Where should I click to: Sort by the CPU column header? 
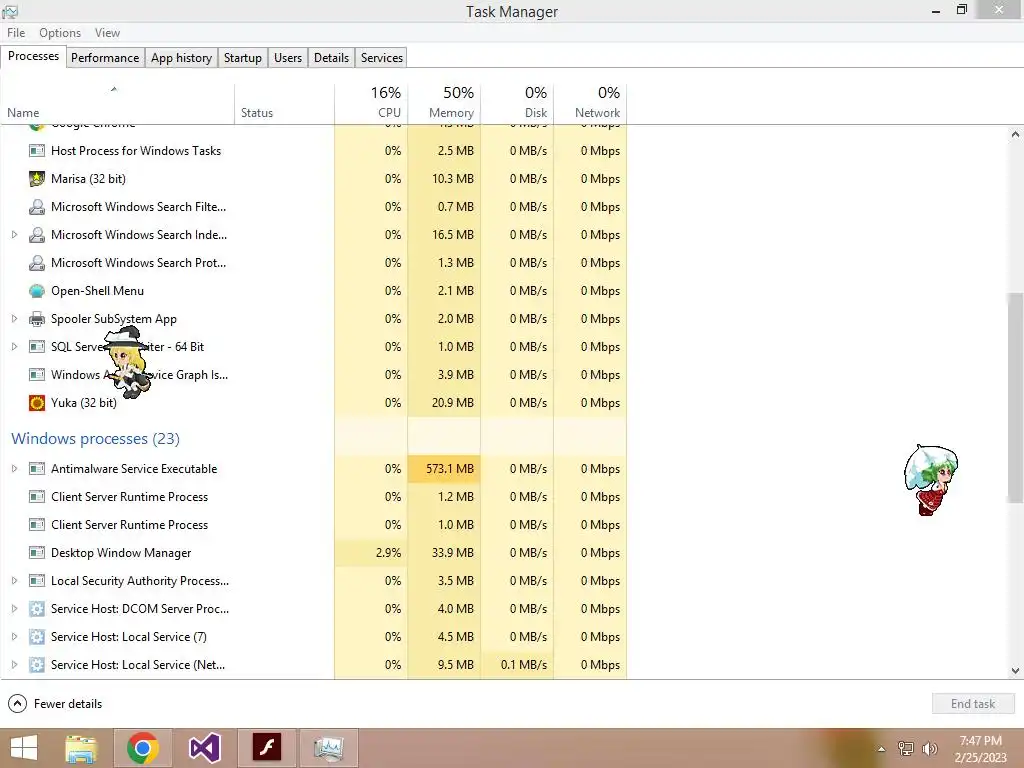(x=371, y=104)
